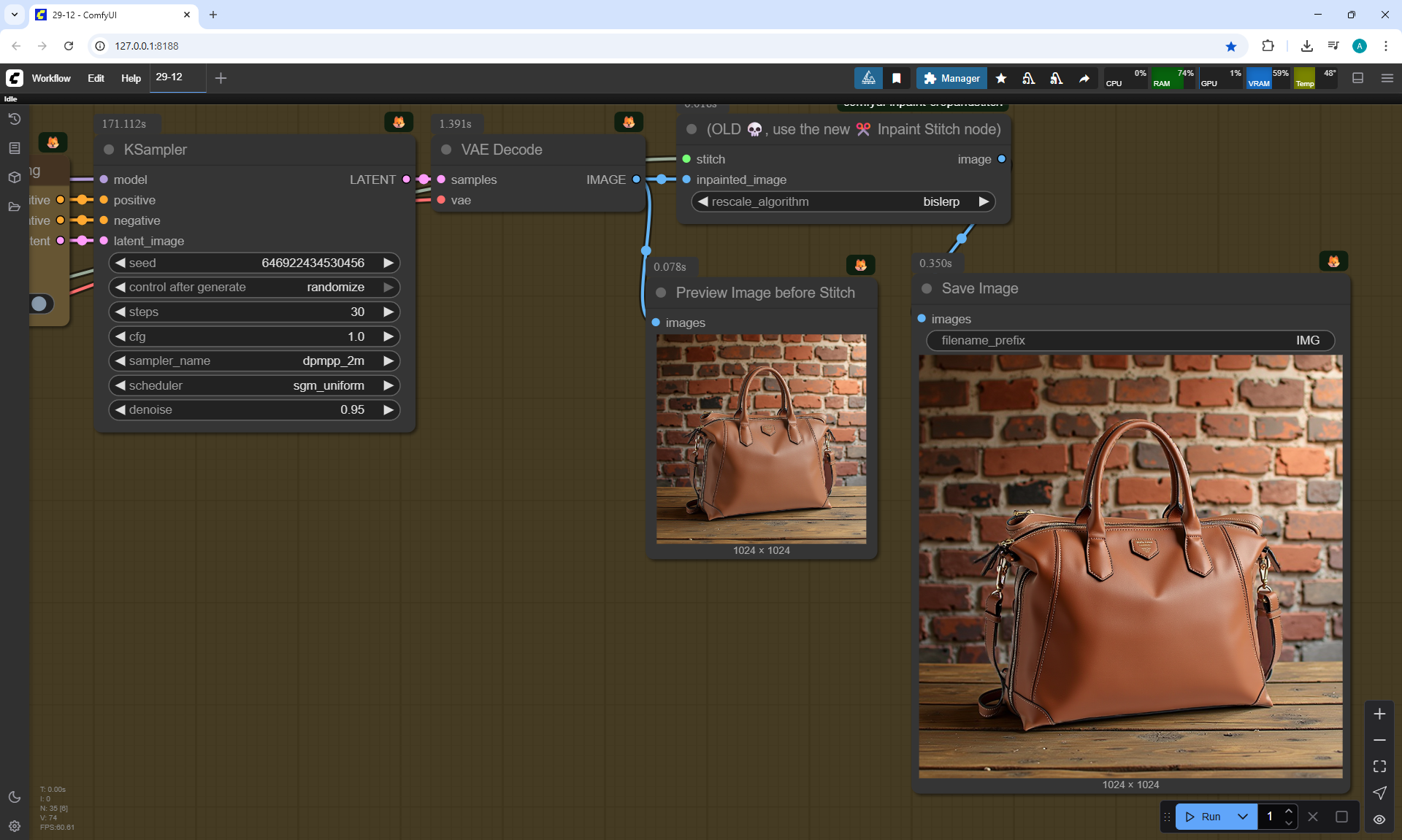The image size is (1402, 840).
Task: Cancel current run with X icon
Action: coord(1313,817)
